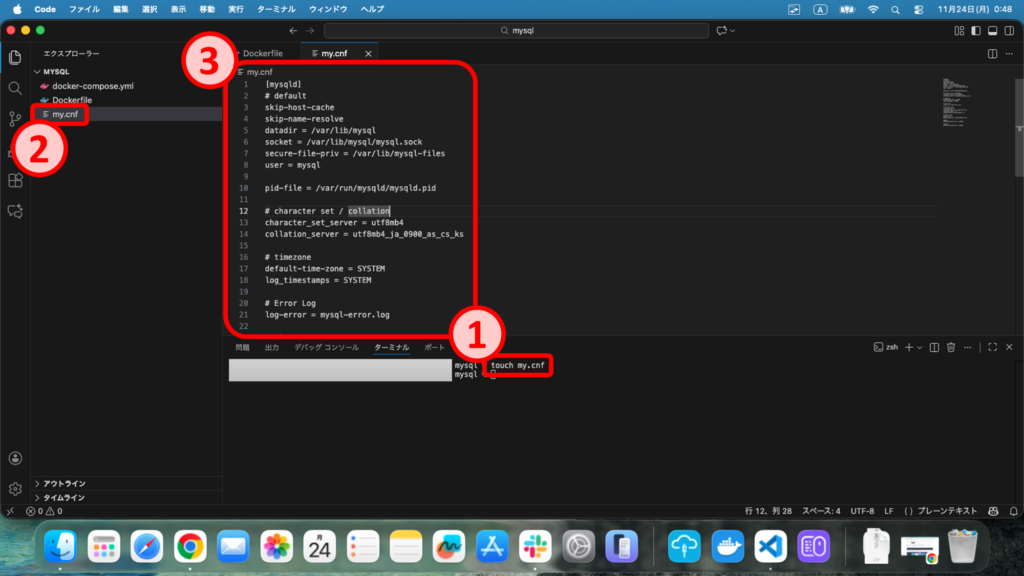This screenshot has height=576, width=1024.
Task: Open docker-compose.yml in the explorer
Action: click(92, 86)
